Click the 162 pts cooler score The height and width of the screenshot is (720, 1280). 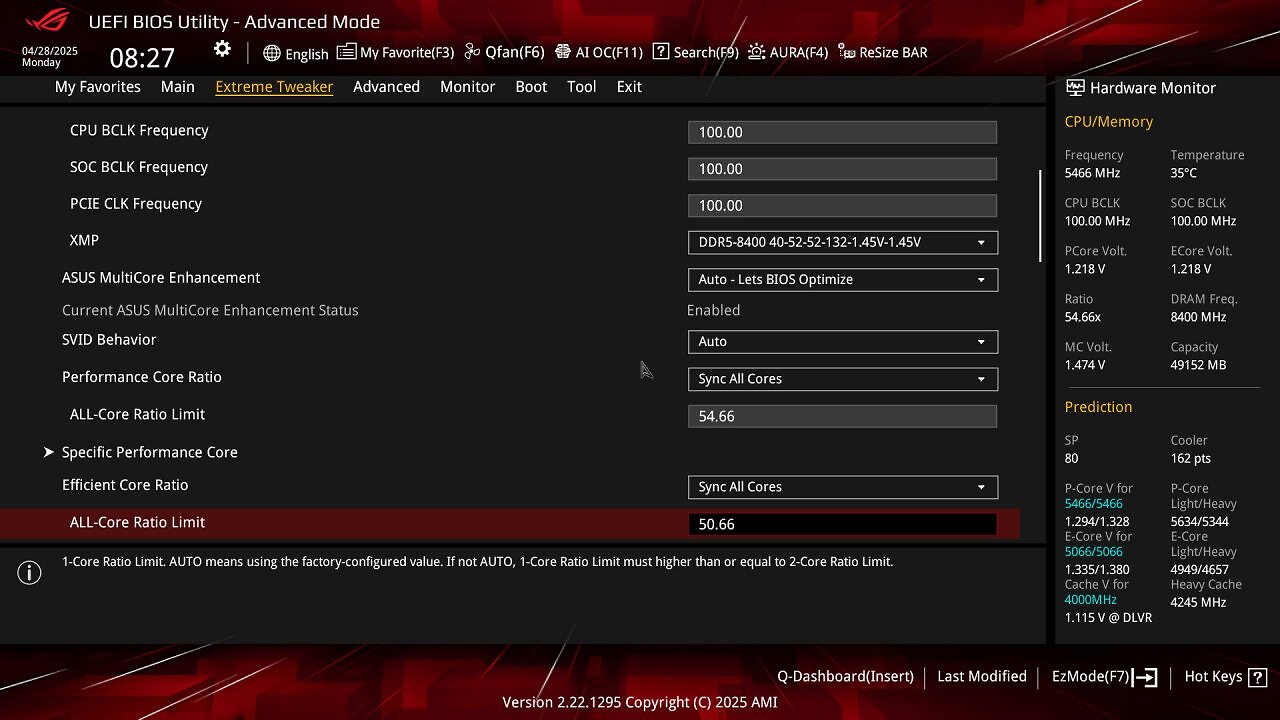1191,458
